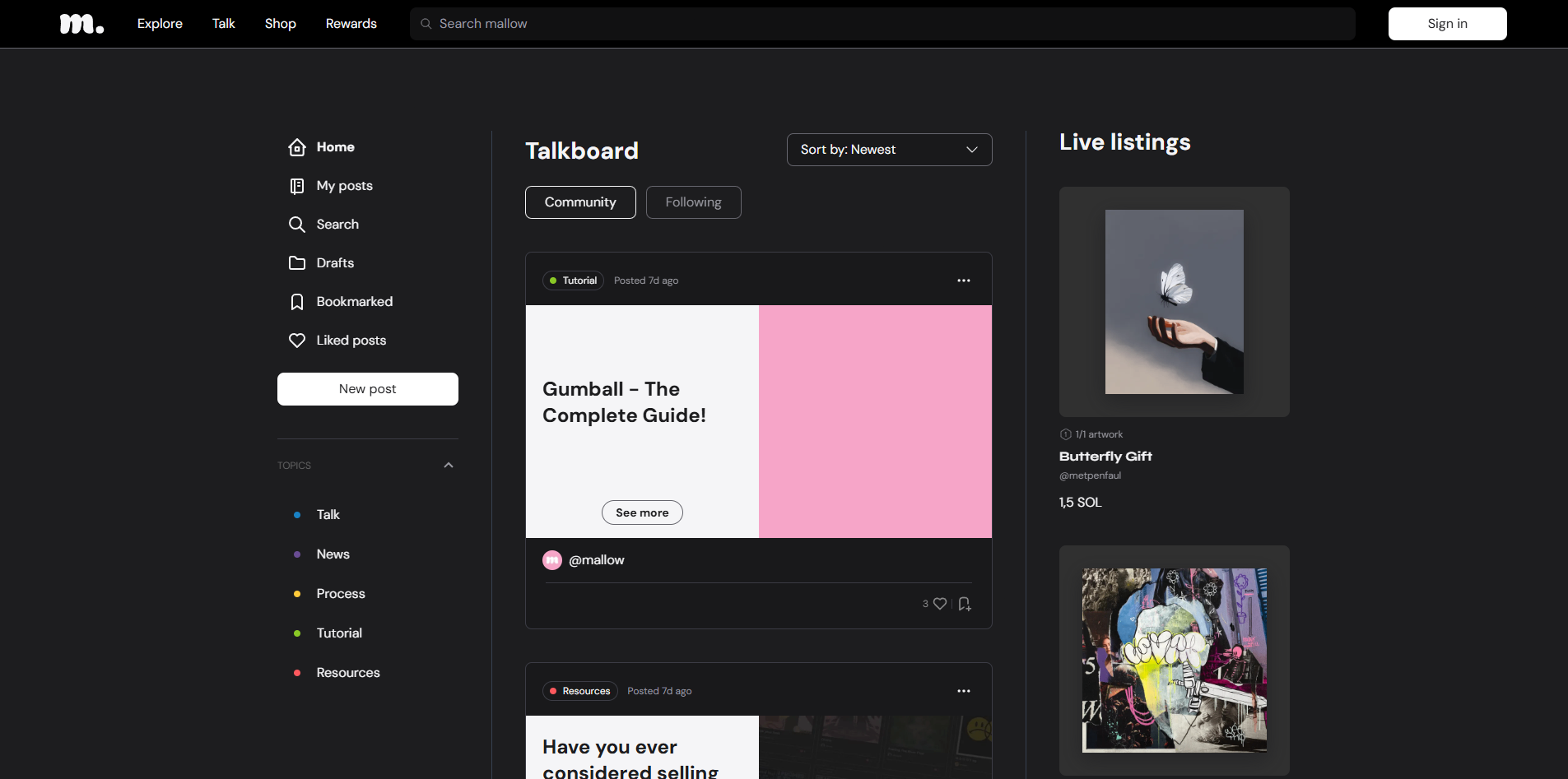Click the Bookmarked ribbon icon
Screen dimensions: 1568x779
click(297, 302)
